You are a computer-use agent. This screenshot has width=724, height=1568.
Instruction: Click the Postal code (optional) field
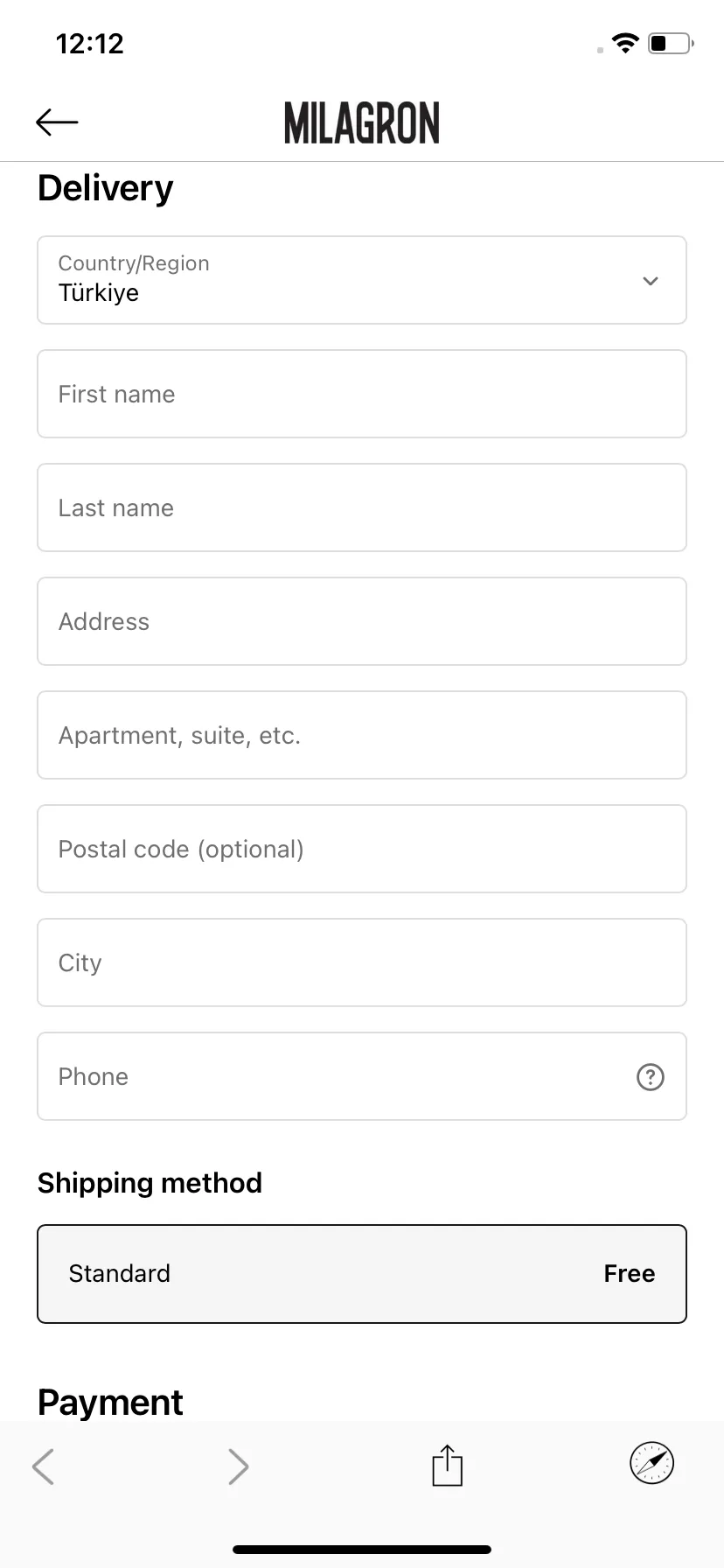click(362, 849)
